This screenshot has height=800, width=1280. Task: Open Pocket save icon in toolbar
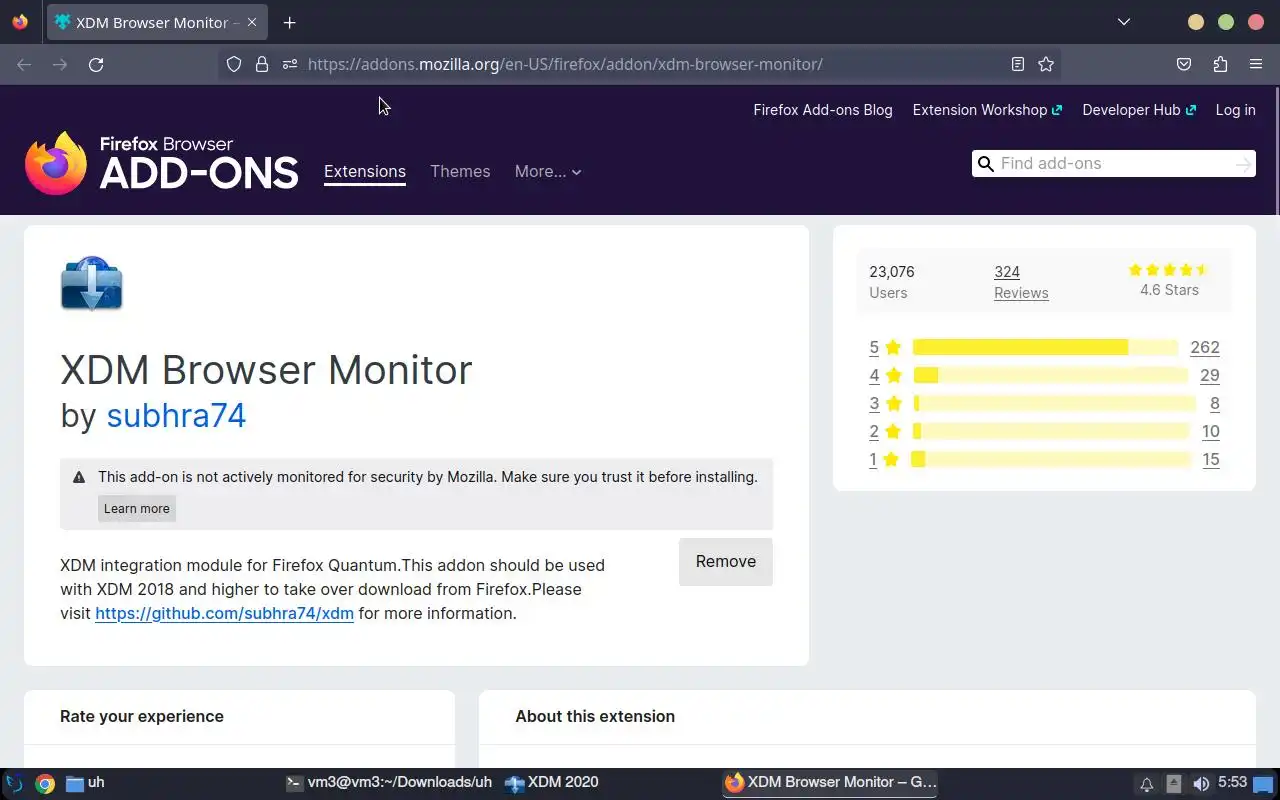point(1184,64)
